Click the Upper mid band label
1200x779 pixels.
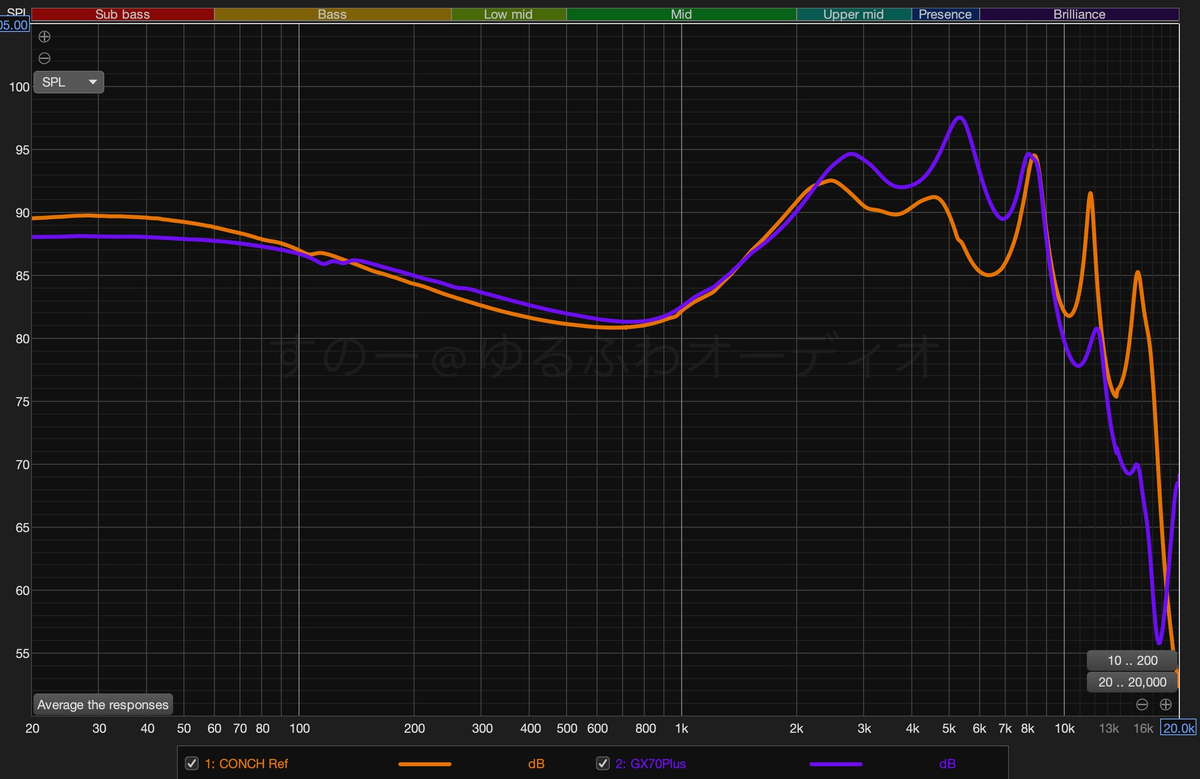click(x=854, y=14)
